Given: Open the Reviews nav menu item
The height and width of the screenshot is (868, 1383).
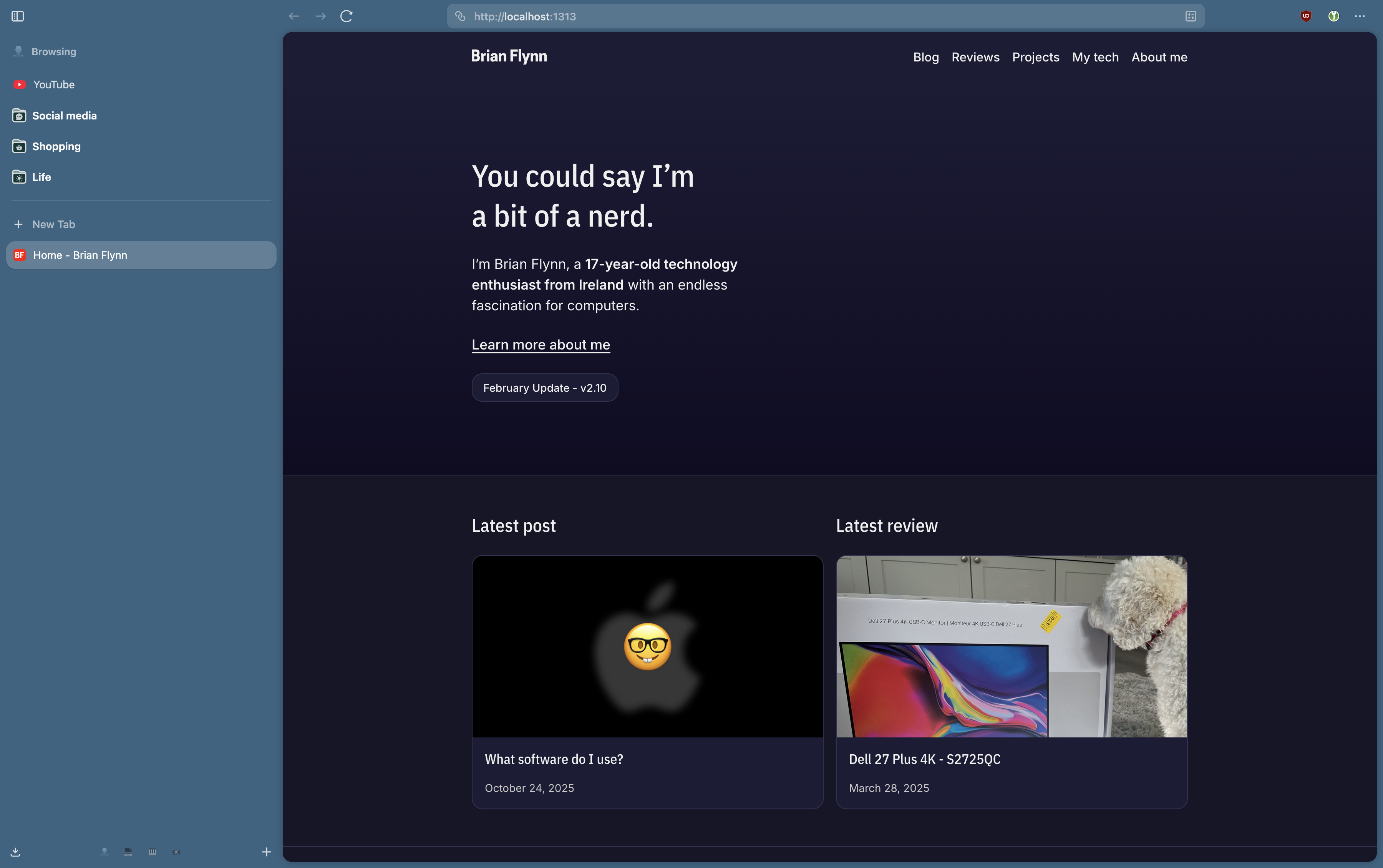Looking at the screenshot, I should pos(975,57).
